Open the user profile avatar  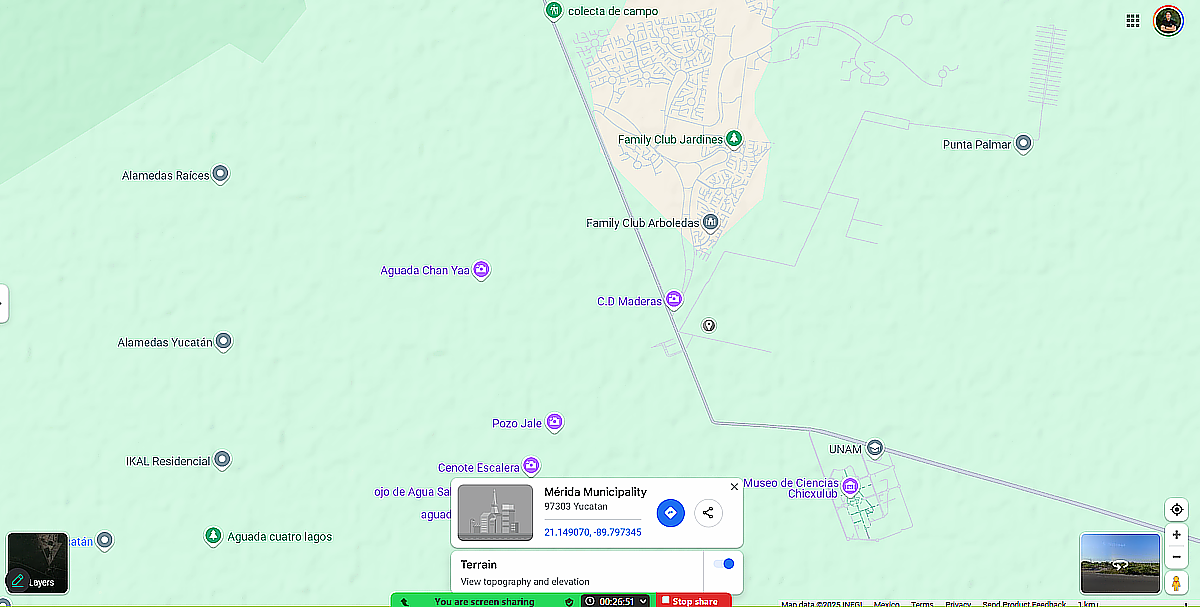pyautogui.click(x=1168, y=20)
